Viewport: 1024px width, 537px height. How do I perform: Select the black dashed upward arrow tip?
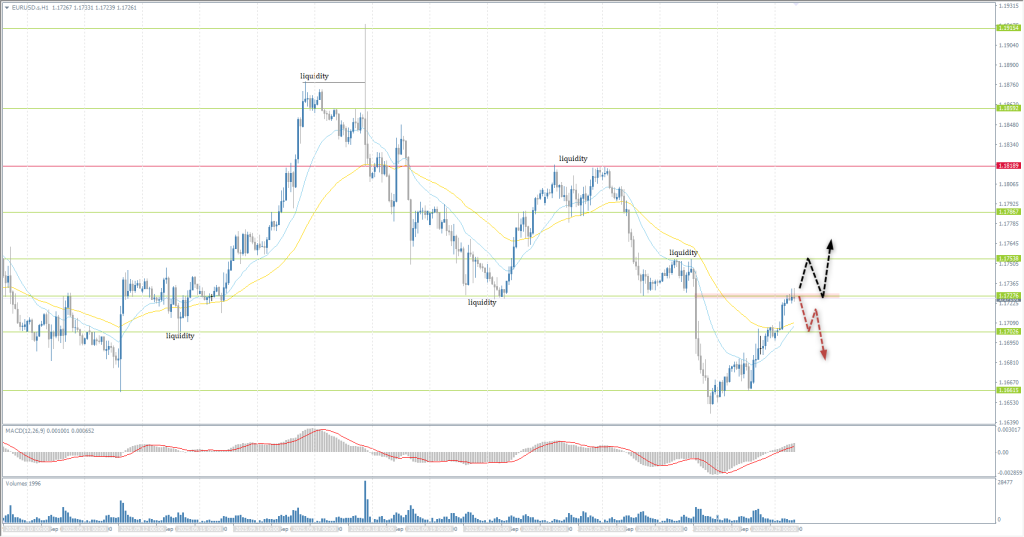tap(830, 243)
